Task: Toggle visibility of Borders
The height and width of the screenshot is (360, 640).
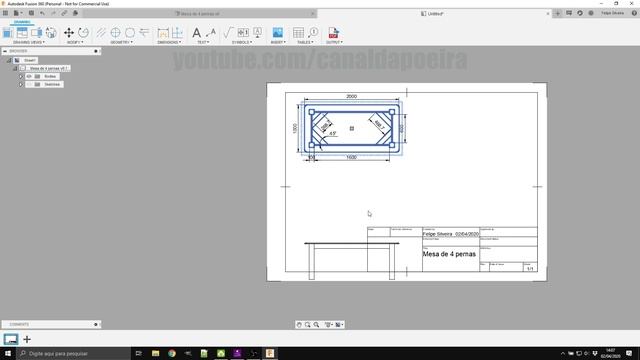Action: tap(29, 76)
